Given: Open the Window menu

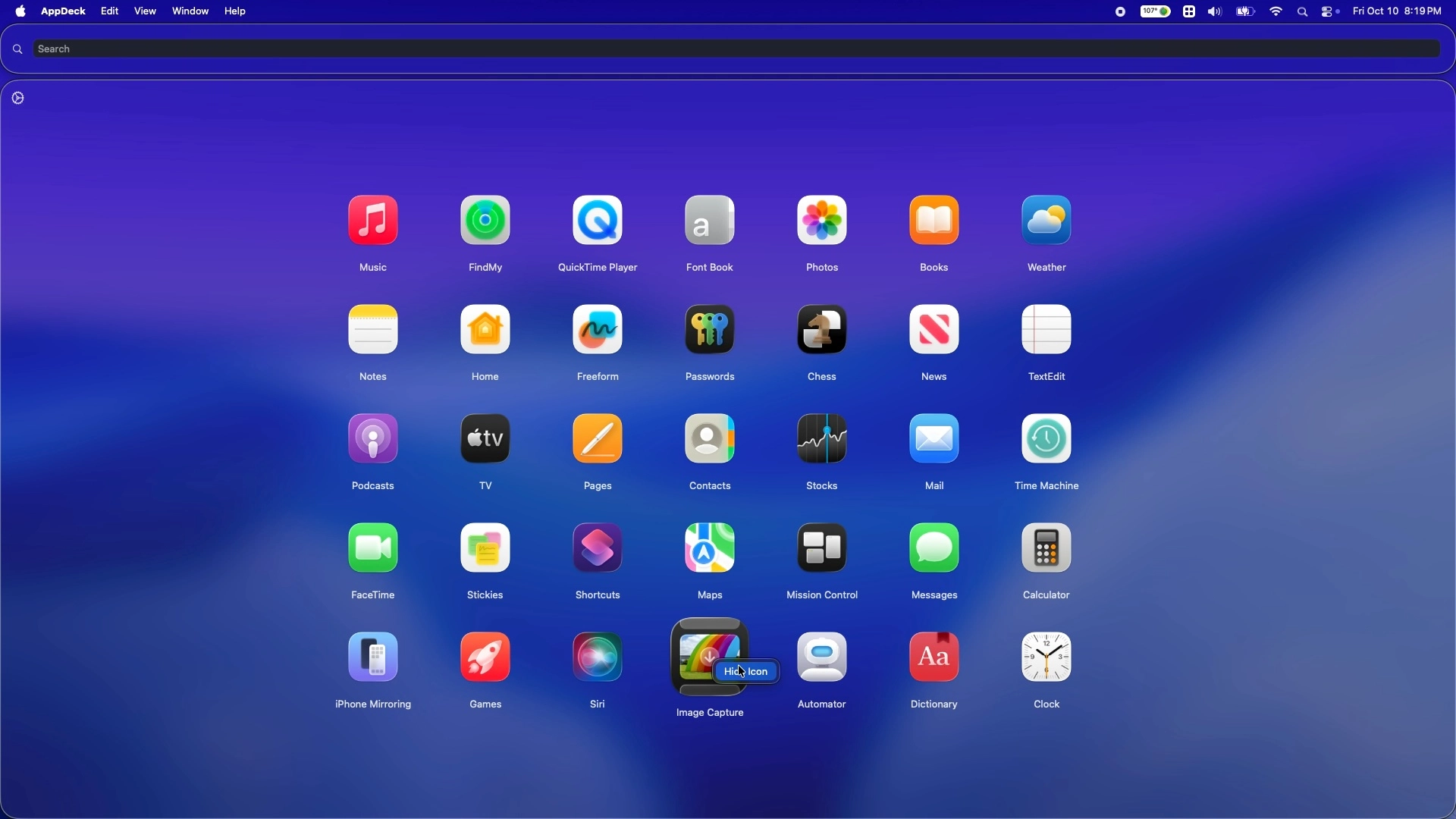Looking at the screenshot, I should coord(190,11).
